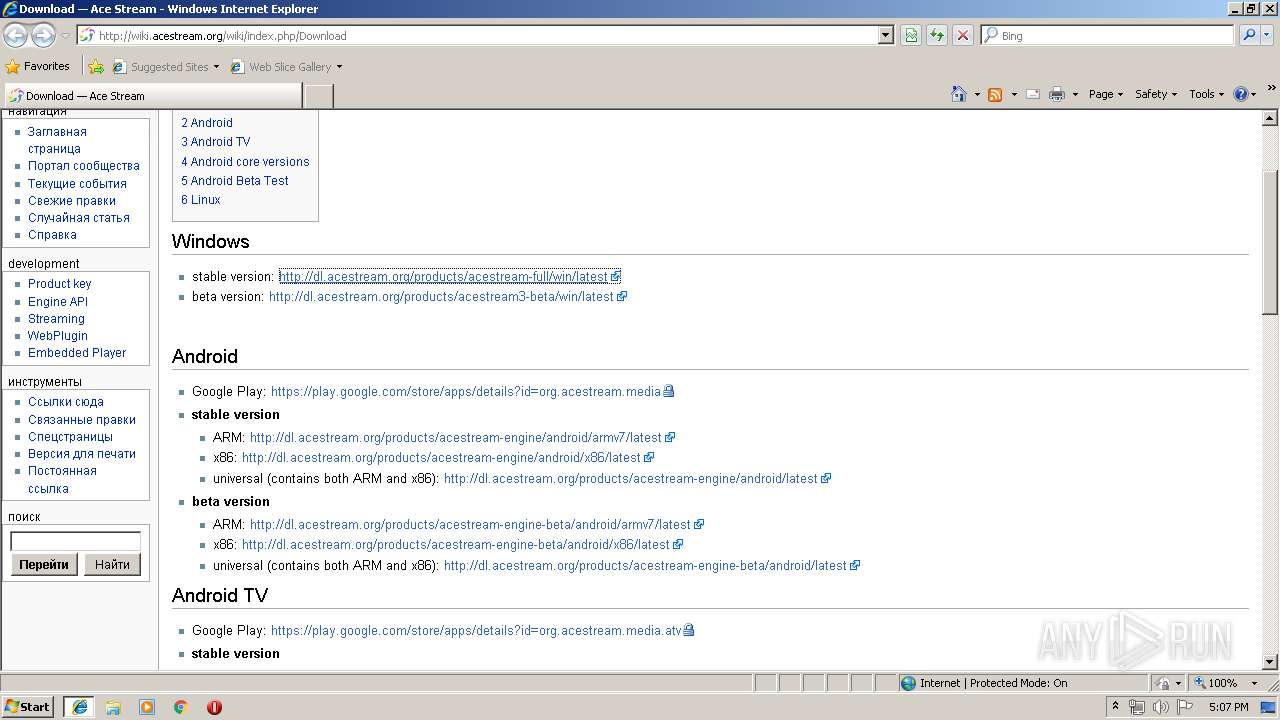Expand the address bar URL dropdown

[x=886, y=35]
